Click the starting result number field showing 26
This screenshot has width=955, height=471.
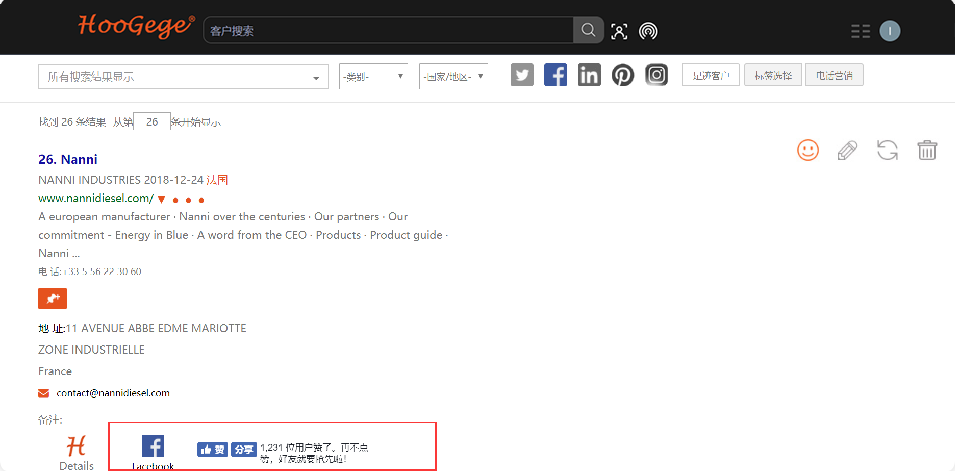point(152,122)
